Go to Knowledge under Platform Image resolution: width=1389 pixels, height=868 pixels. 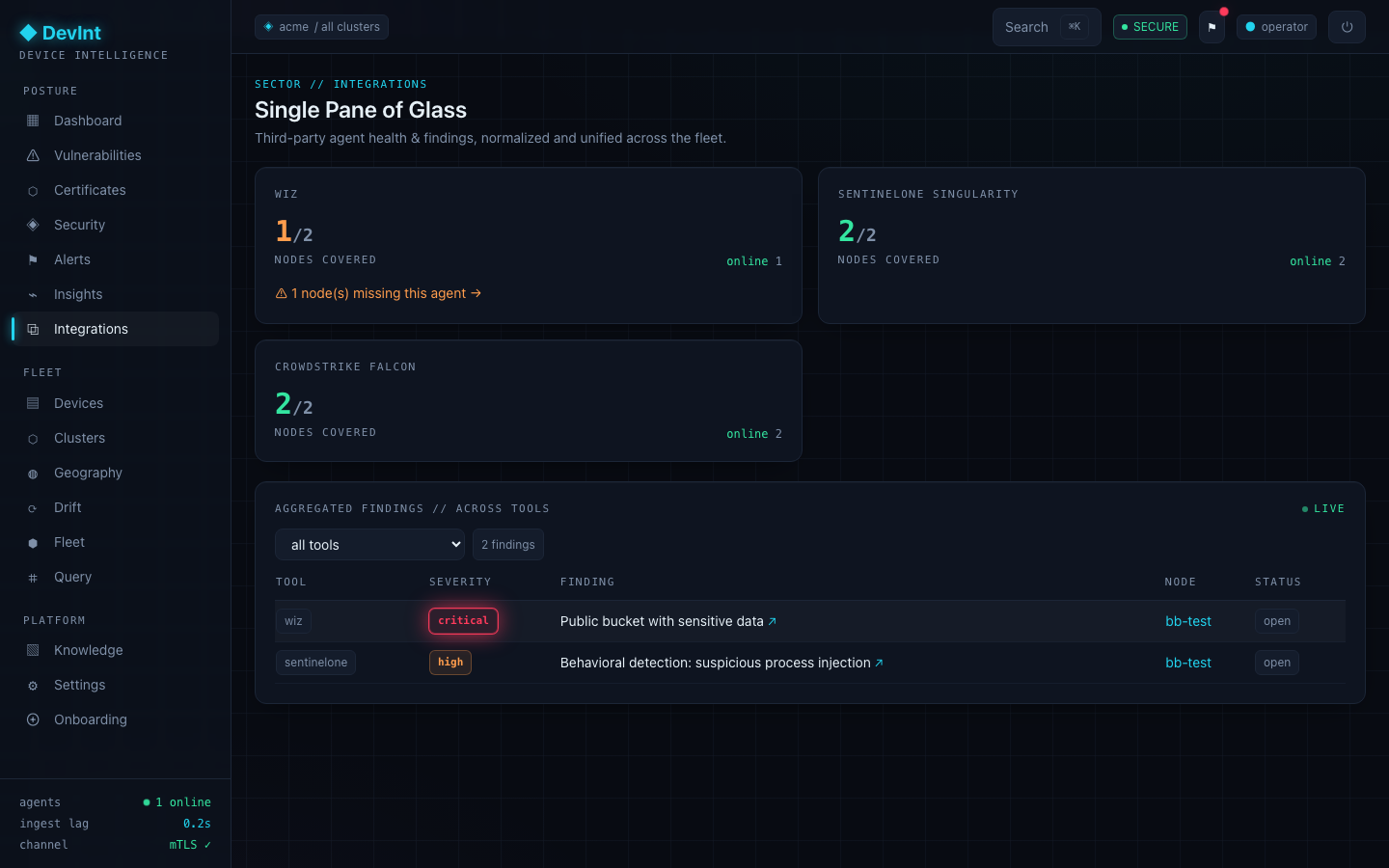[115, 650]
